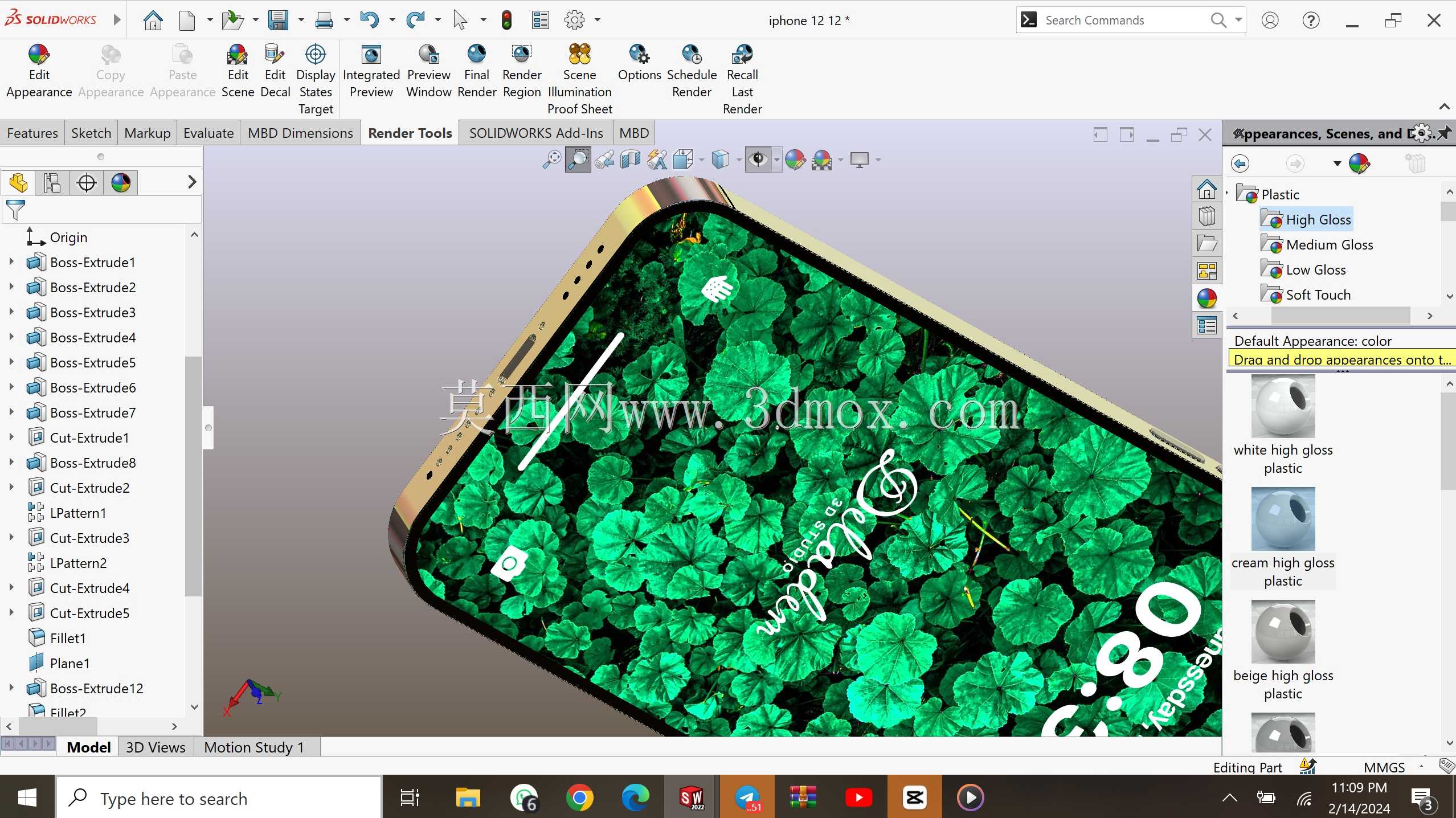Click the Edit Appearance tool
The width and height of the screenshot is (1456, 818).
coord(39,71)
